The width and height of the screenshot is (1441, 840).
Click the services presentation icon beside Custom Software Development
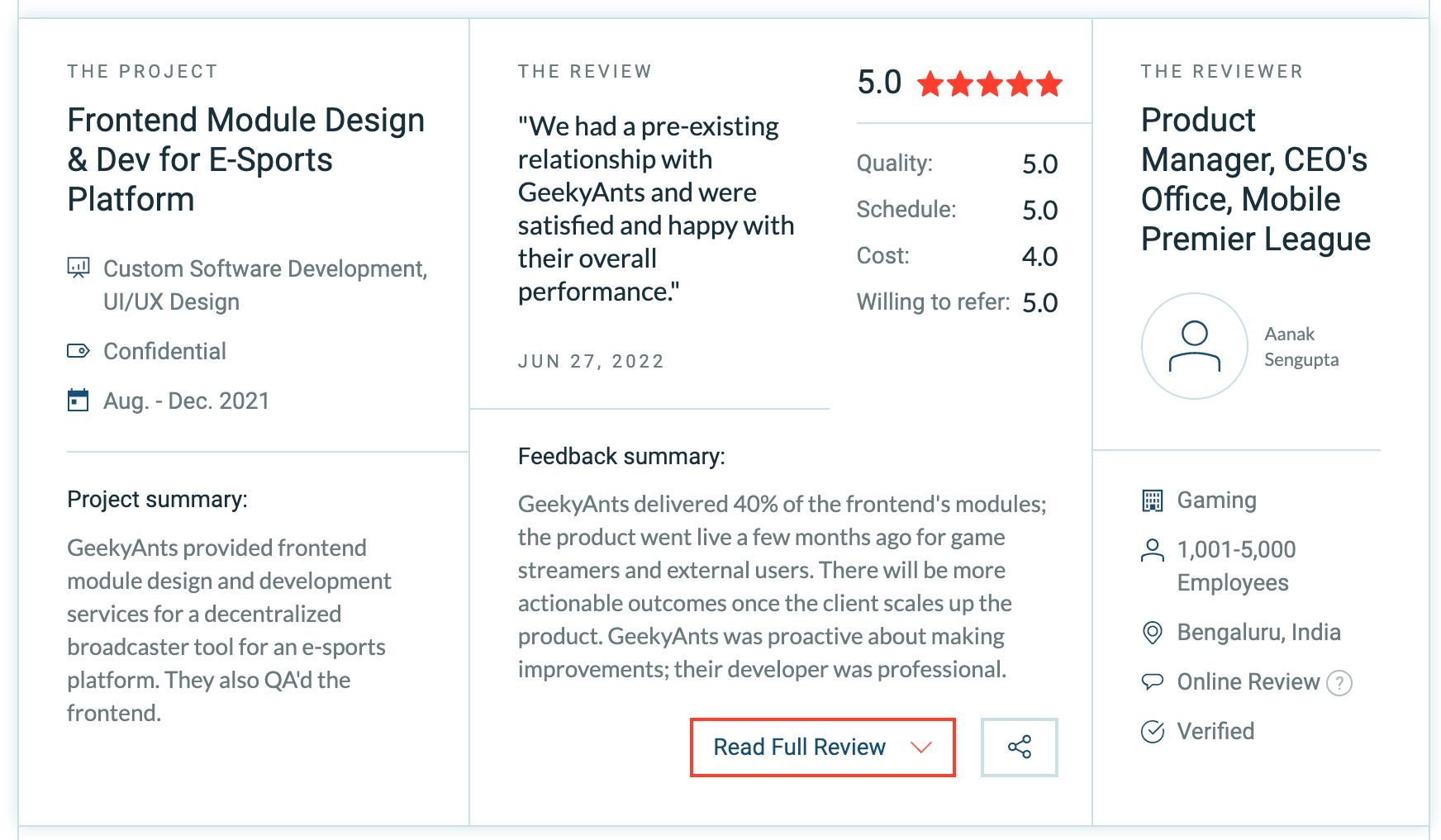pos(78,268)
